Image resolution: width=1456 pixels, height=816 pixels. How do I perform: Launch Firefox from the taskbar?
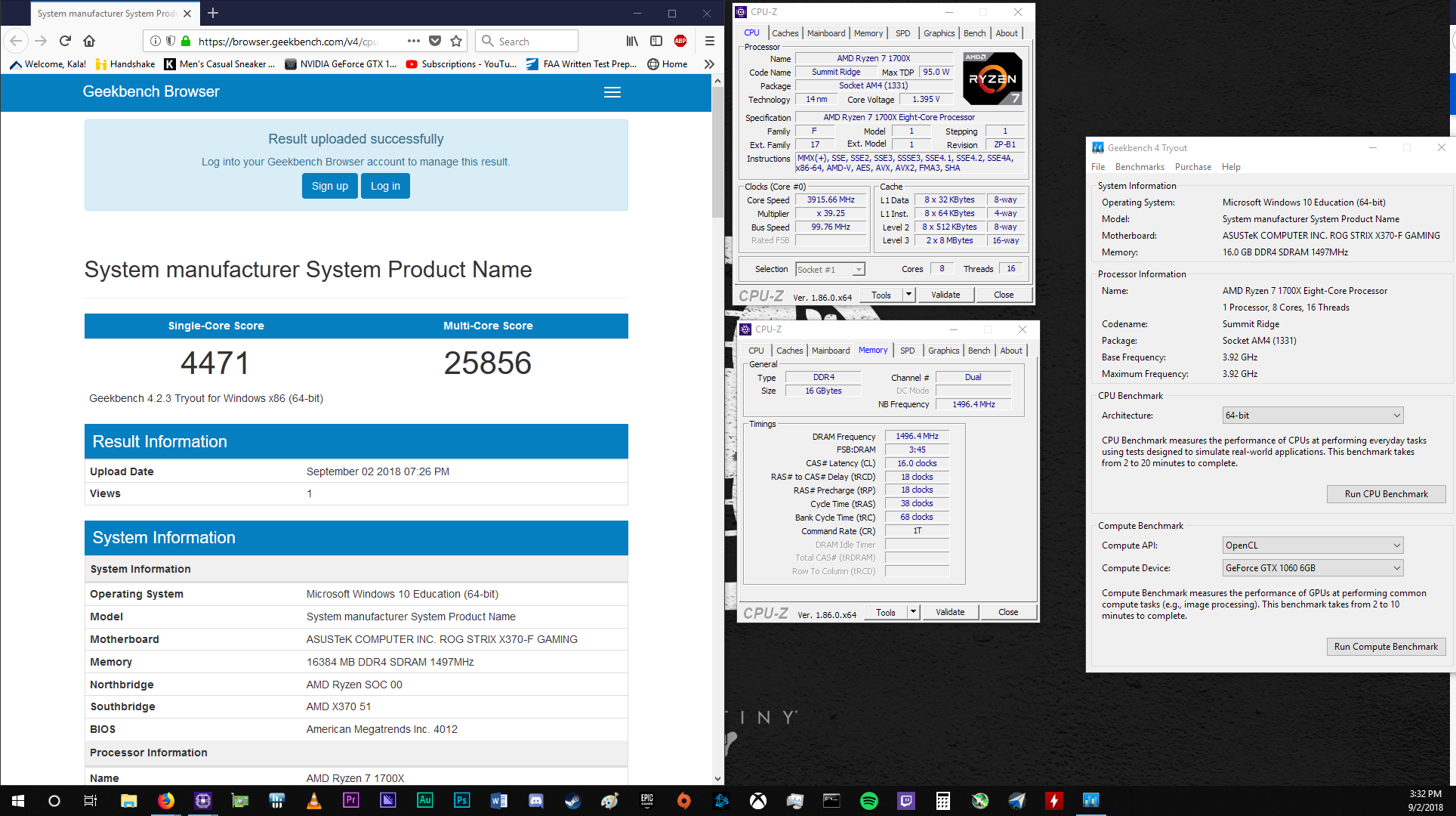click(165, 801)
